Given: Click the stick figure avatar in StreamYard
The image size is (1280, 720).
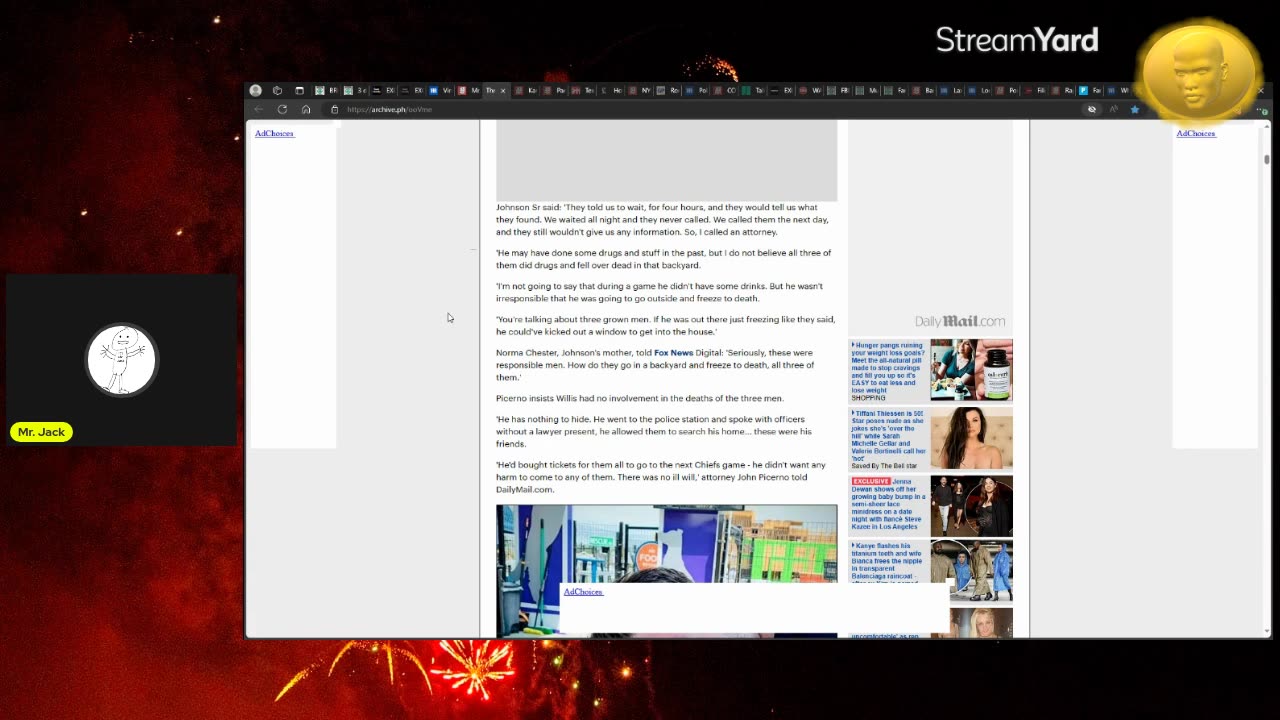Looking at the screenshot, I should [121, 359].
